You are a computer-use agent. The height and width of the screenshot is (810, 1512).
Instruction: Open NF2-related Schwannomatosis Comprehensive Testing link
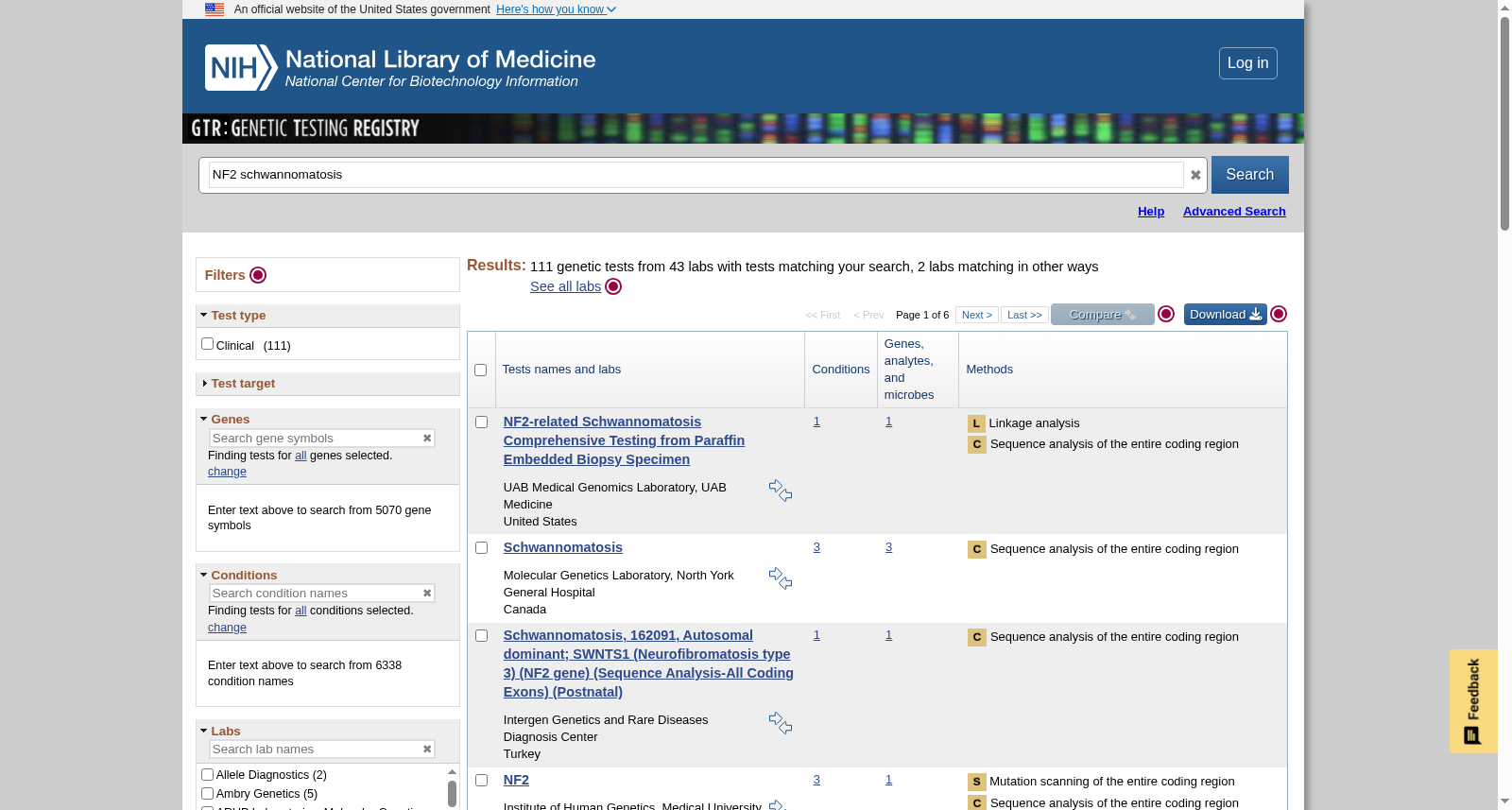(624, 440)
